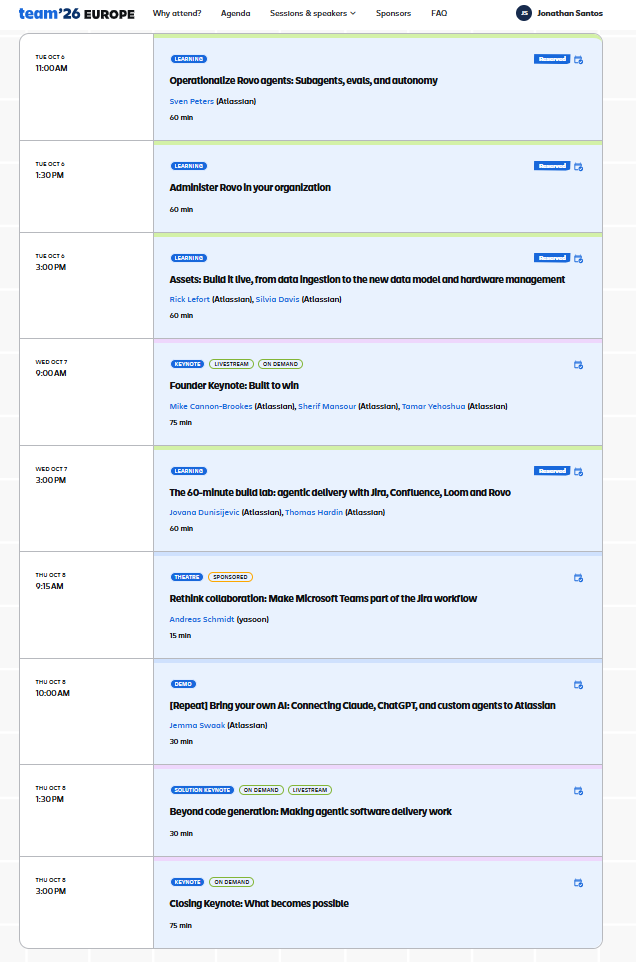
Task: Open speaker Jemma Swaak link
Action: pyautogui.click(x=197, y=725)
